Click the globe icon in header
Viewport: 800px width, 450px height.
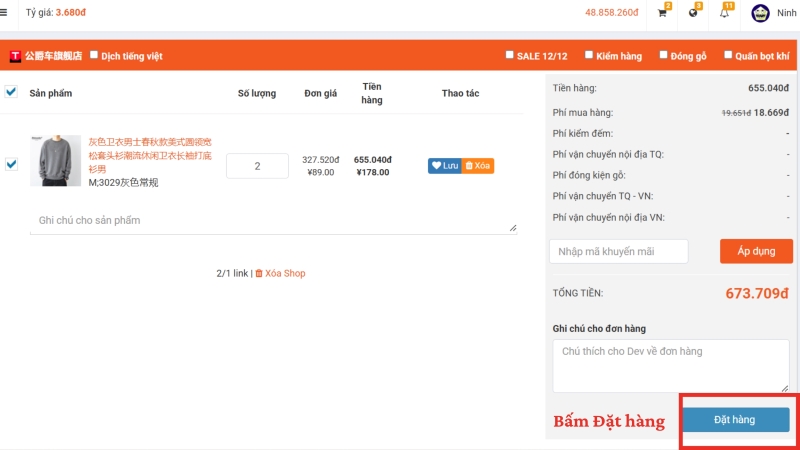(x=693, y=13)
